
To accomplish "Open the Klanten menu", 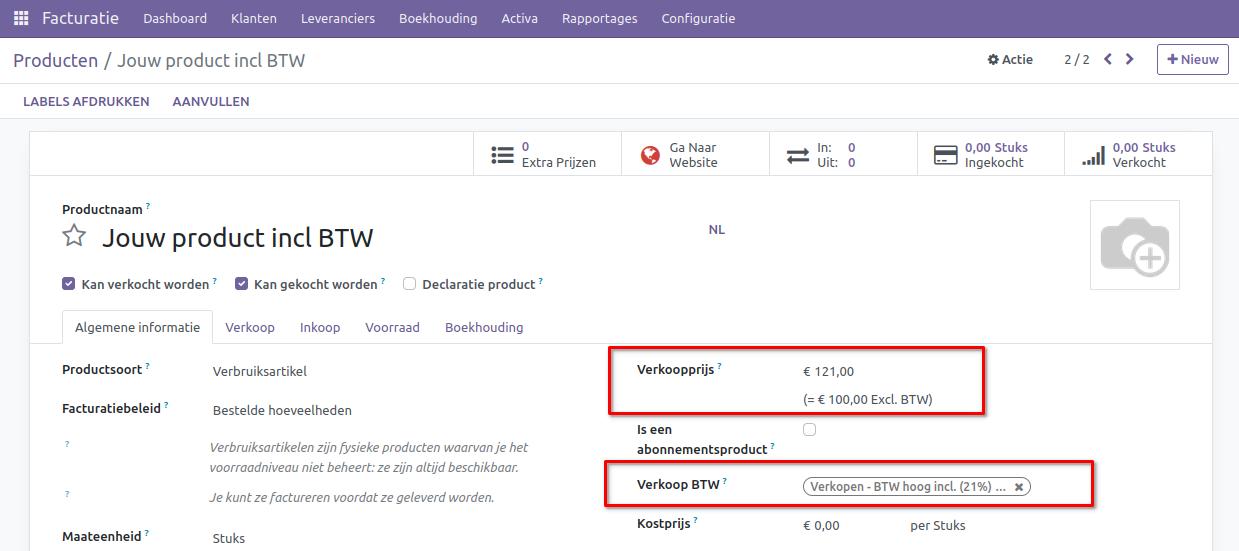I will (x=253, y=18).
